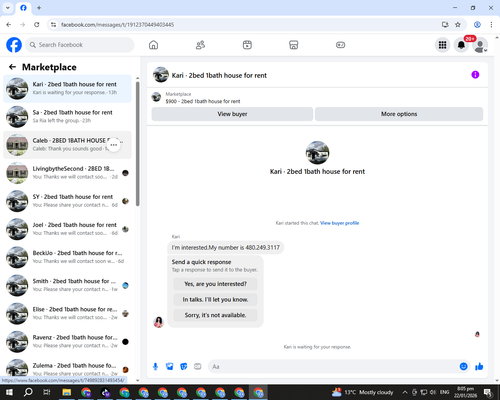Viewport: 500px width, 400px height.
Task: Click View buyer button
Action: pyautogui.click(x=232, y=114)
